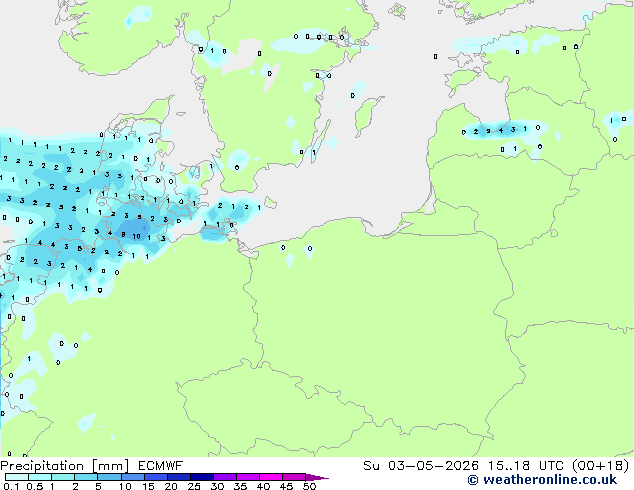Click the 35–40 mm violet legend swatch
Viewport: 634px width, 490px height.
(247, 477)
